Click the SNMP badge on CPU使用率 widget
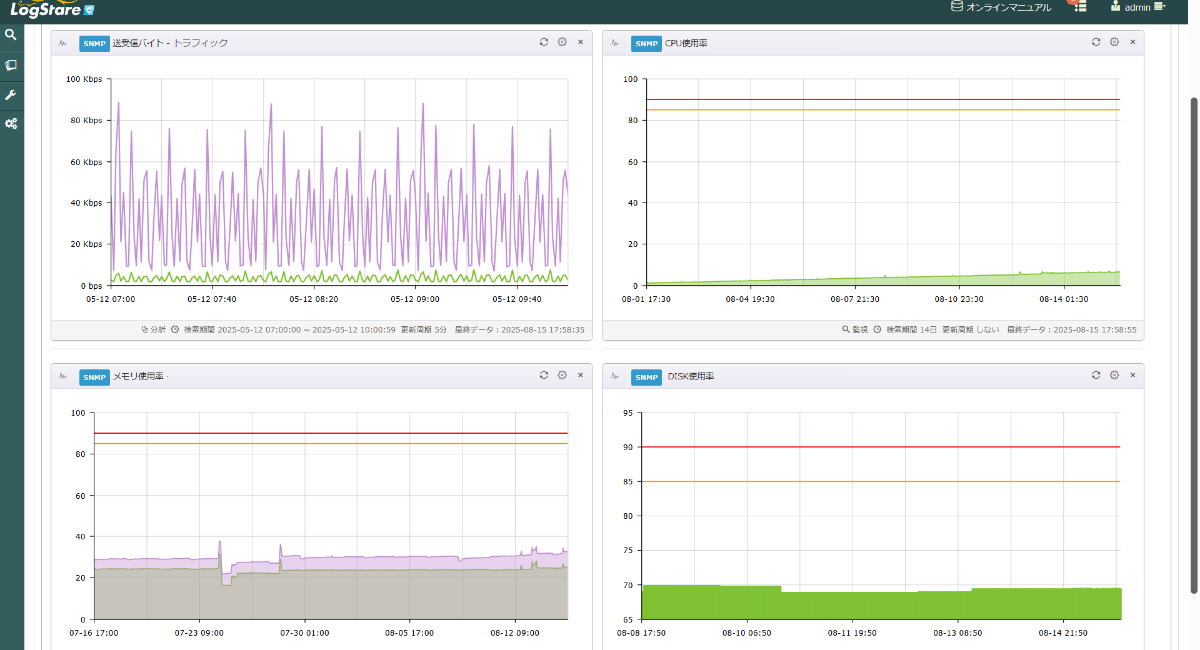1200x650 pixels. [x=646, y=43]
